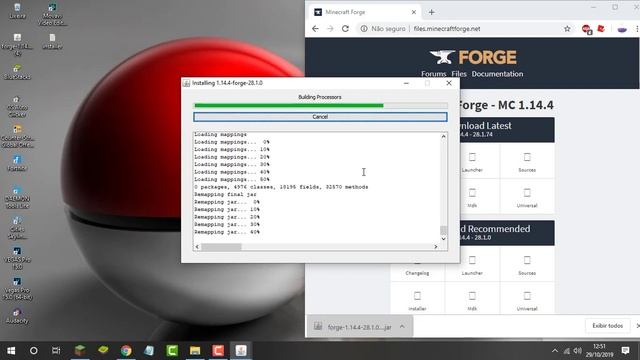Click 'Exibir todos' downloads button
The height and width of the screenshot is (360, 640).
pos(607,326)
